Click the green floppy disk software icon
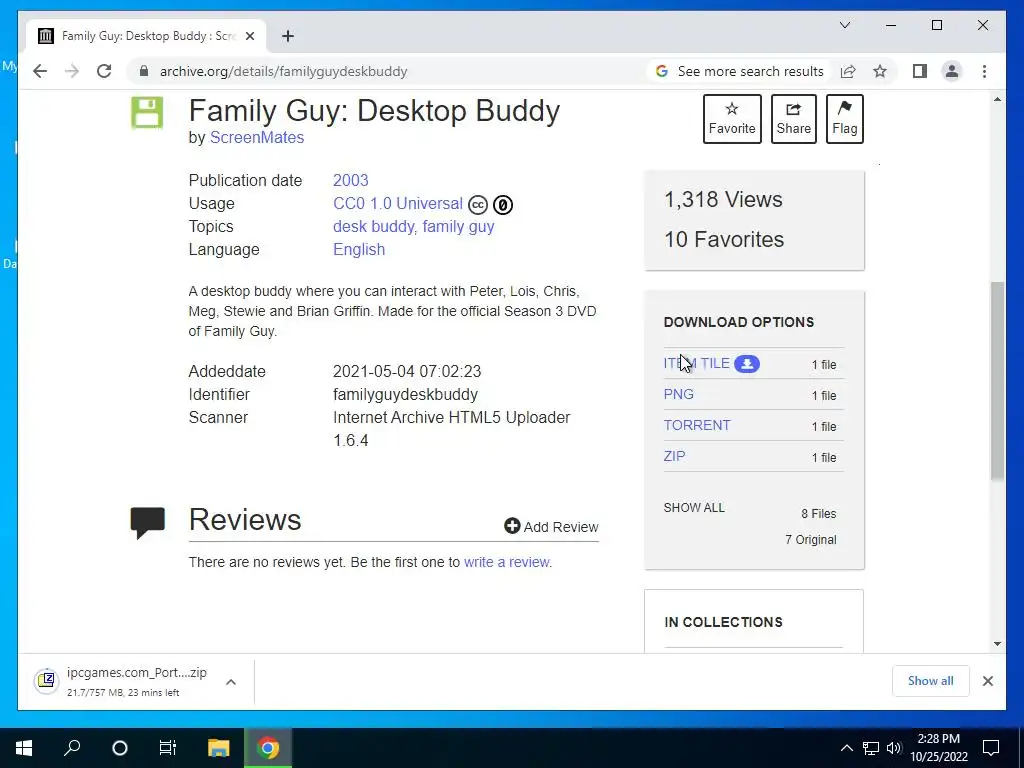 [x=147, y=112]
